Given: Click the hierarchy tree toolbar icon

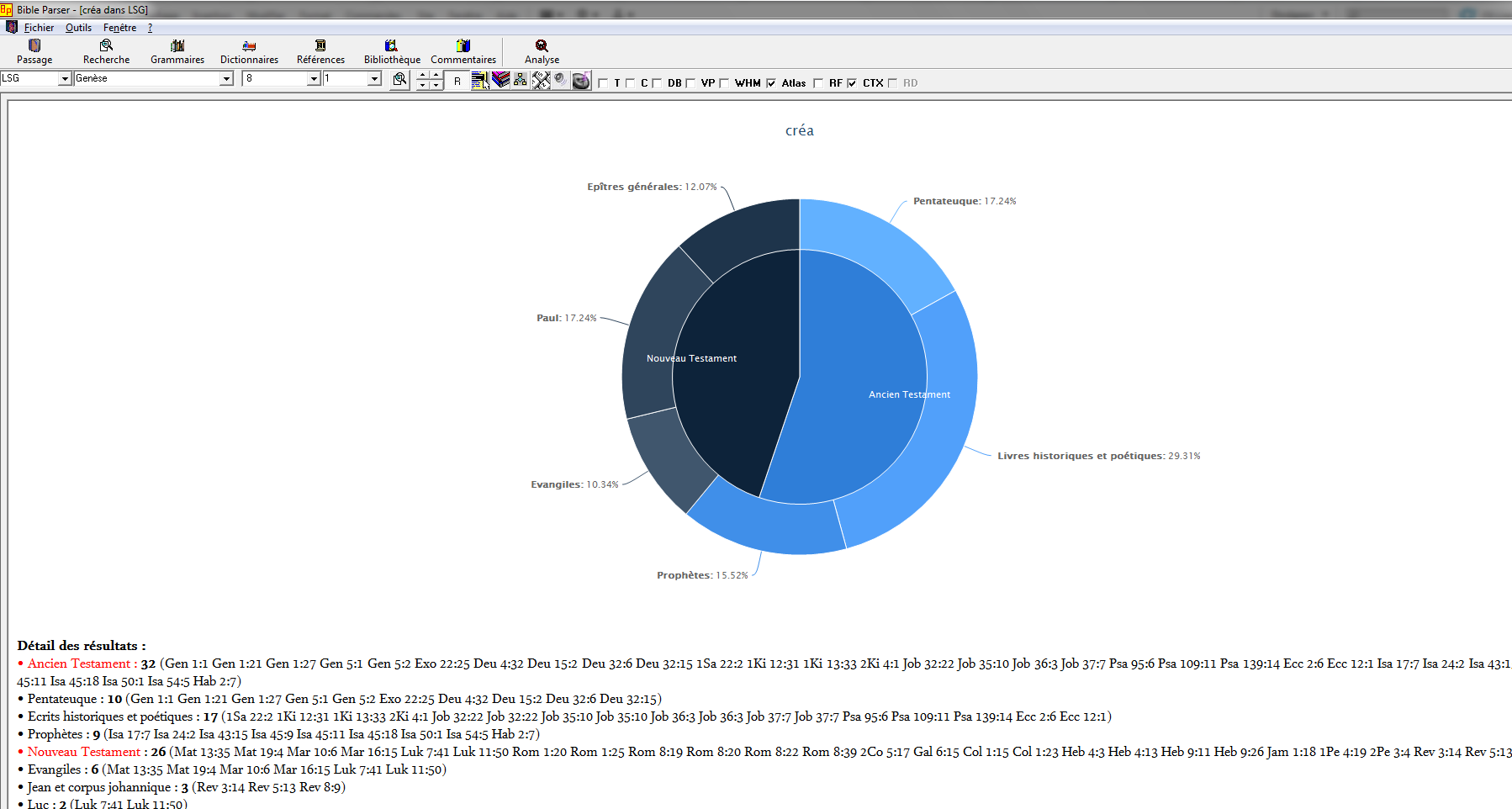Looking at the screenshot, I should tap(521, 80).
